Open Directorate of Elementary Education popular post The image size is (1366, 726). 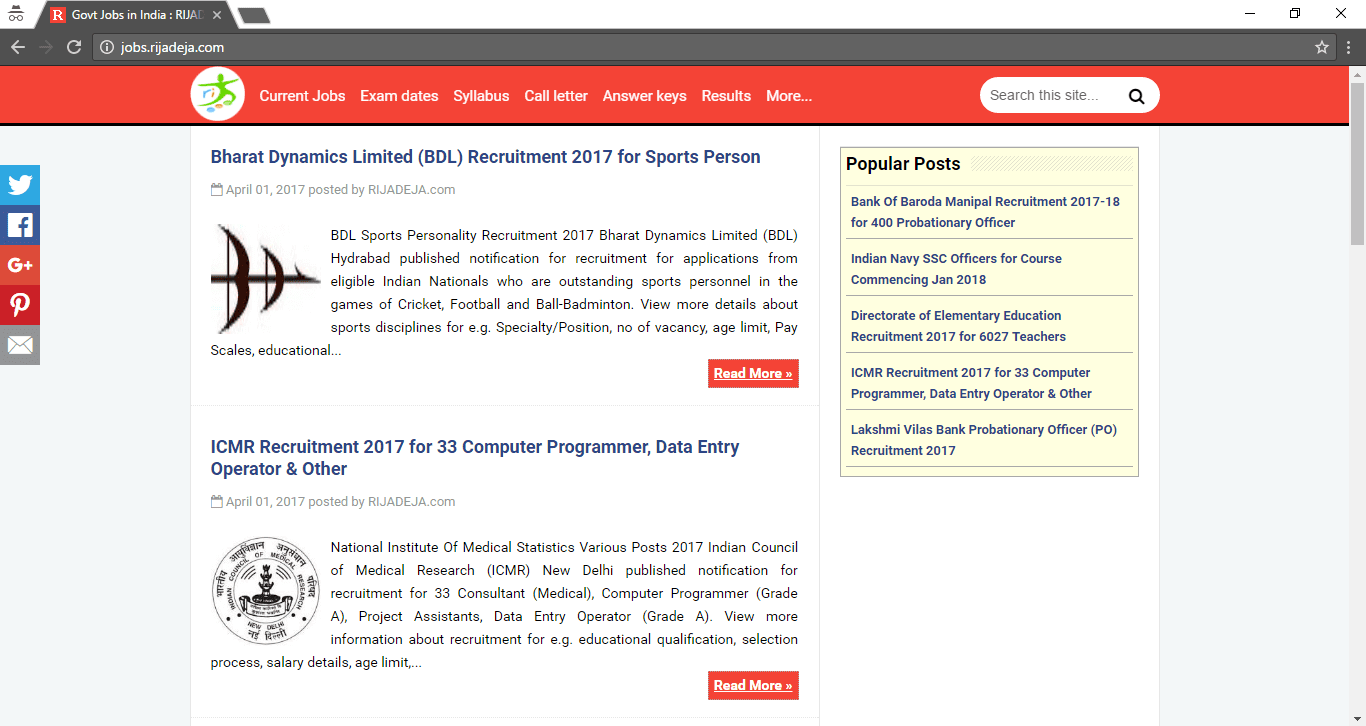(958, 326)
